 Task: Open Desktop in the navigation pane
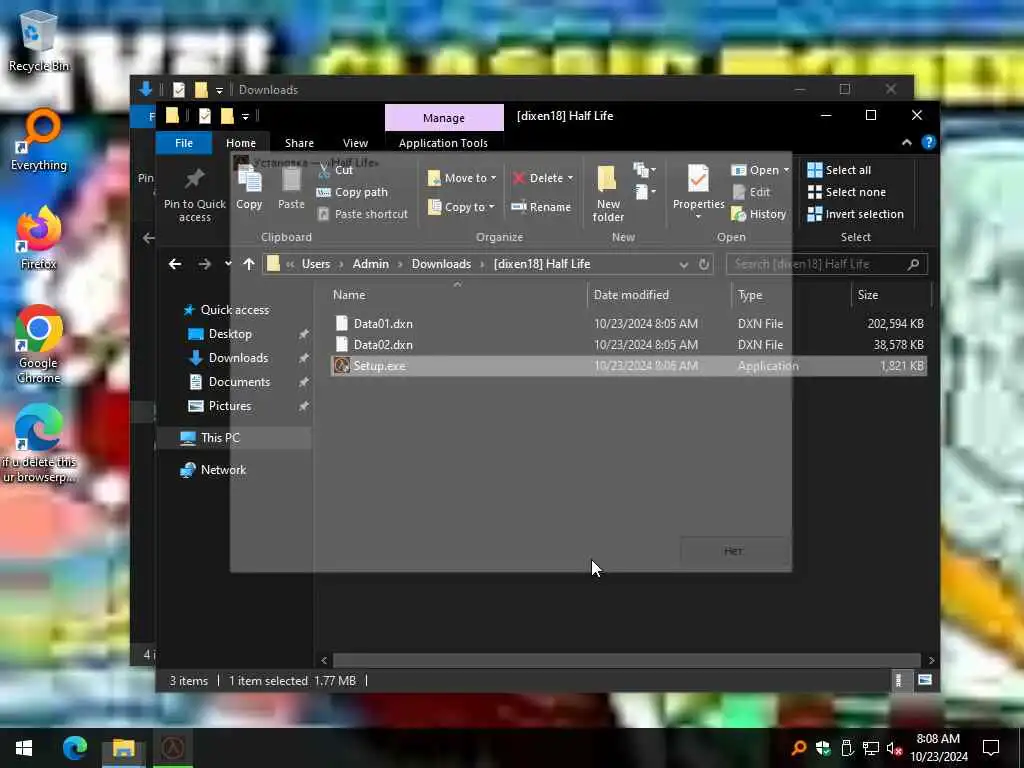coord(230,334)
